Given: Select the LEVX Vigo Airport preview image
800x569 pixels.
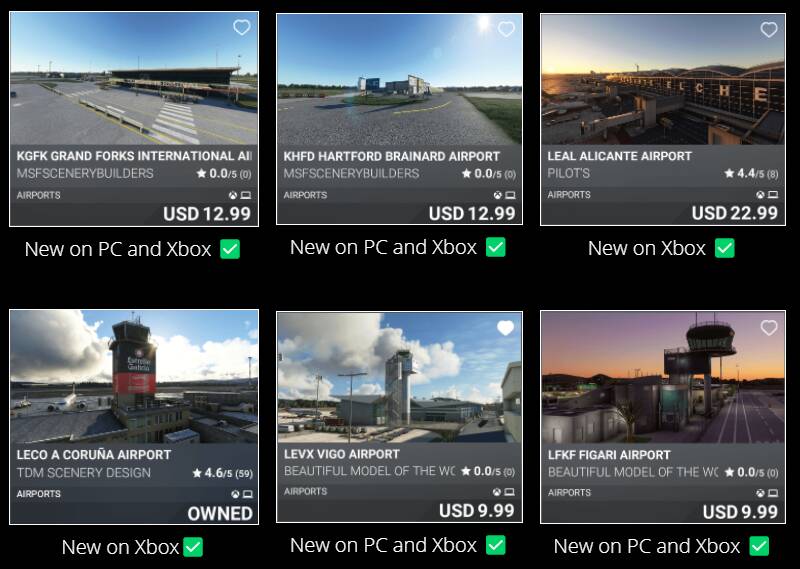Looking at the screenshot, I should [399, 378].
